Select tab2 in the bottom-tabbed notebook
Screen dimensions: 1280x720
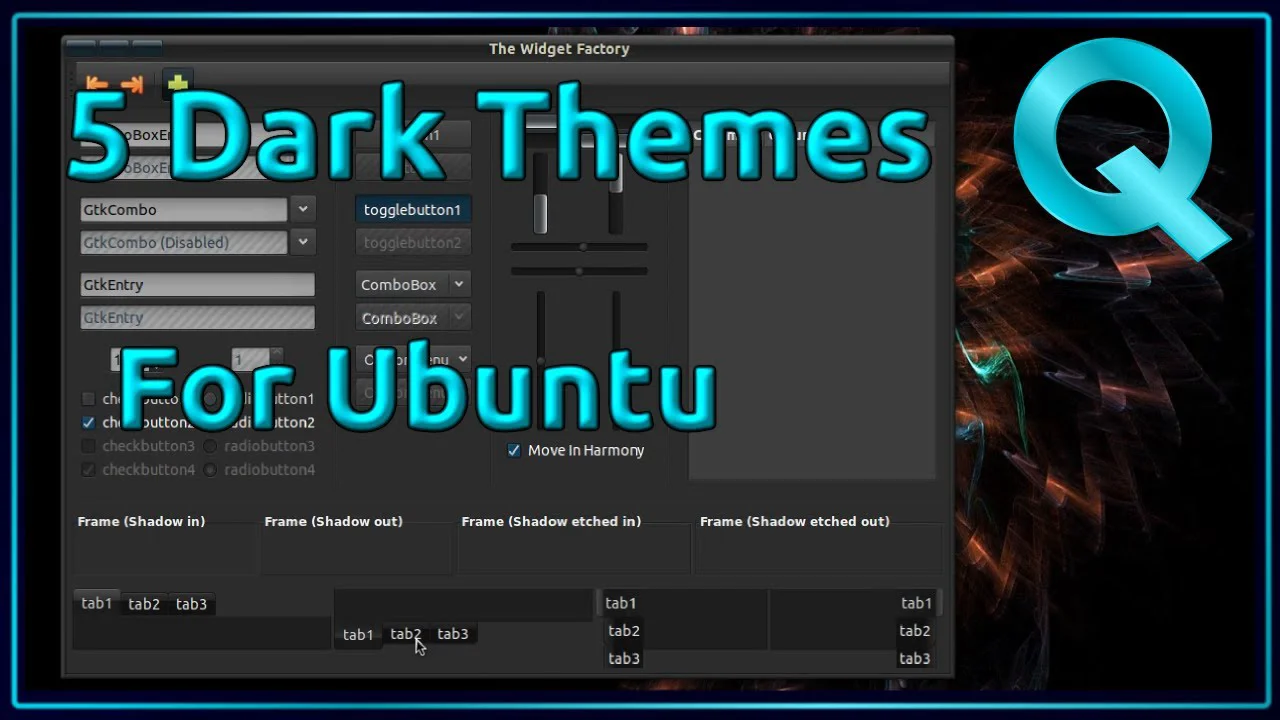coord(406,634)
